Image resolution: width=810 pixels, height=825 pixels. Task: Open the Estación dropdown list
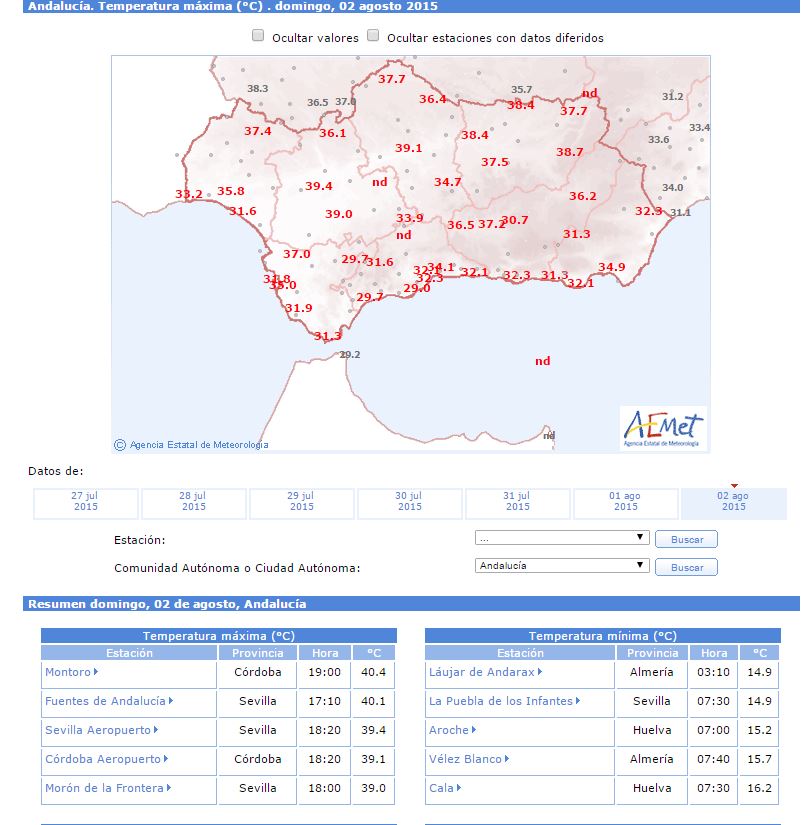pyautogui.click(x=562, y=538)
